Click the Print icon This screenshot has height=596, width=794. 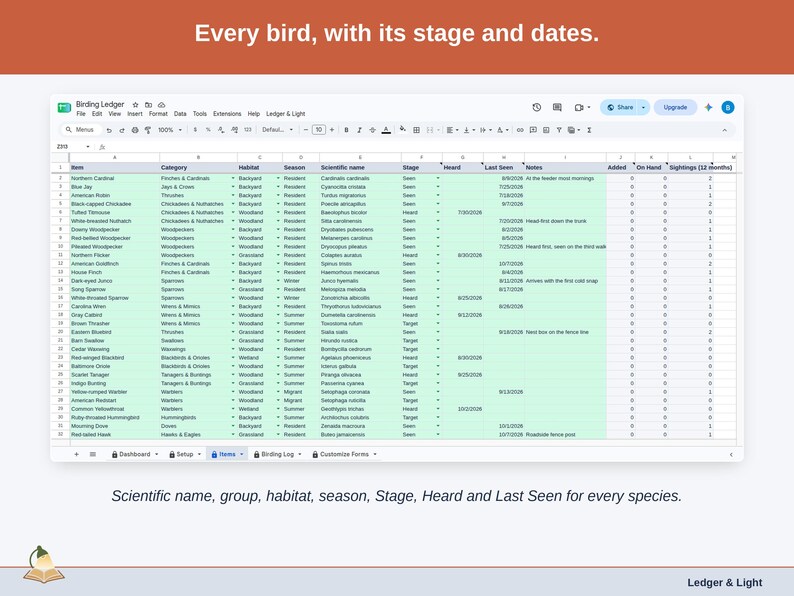(135, 130)
